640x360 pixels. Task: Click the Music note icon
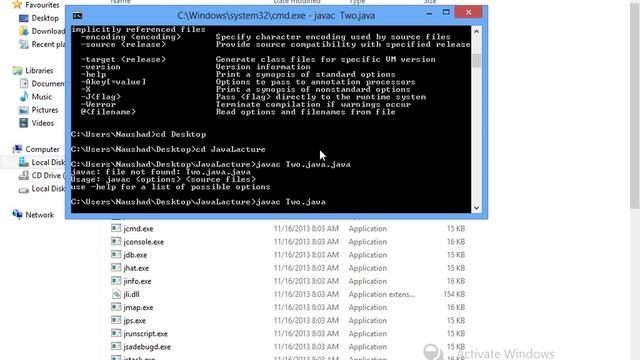click(x=24, y=96)
